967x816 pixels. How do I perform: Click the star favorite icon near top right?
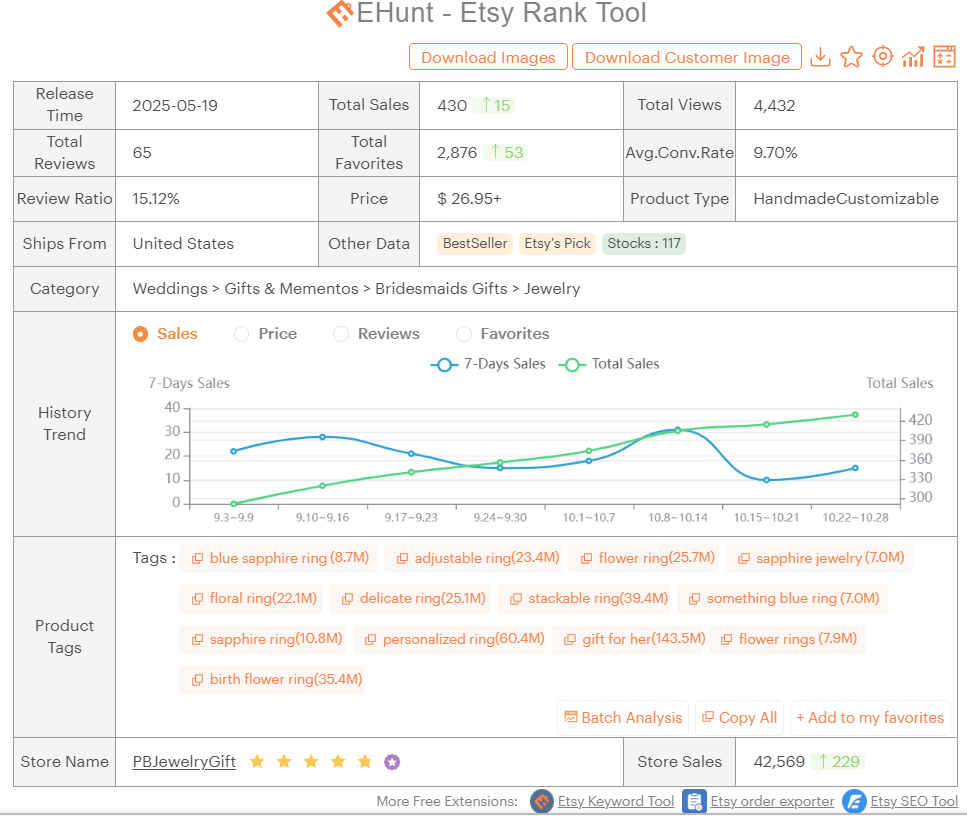point(851,56)
